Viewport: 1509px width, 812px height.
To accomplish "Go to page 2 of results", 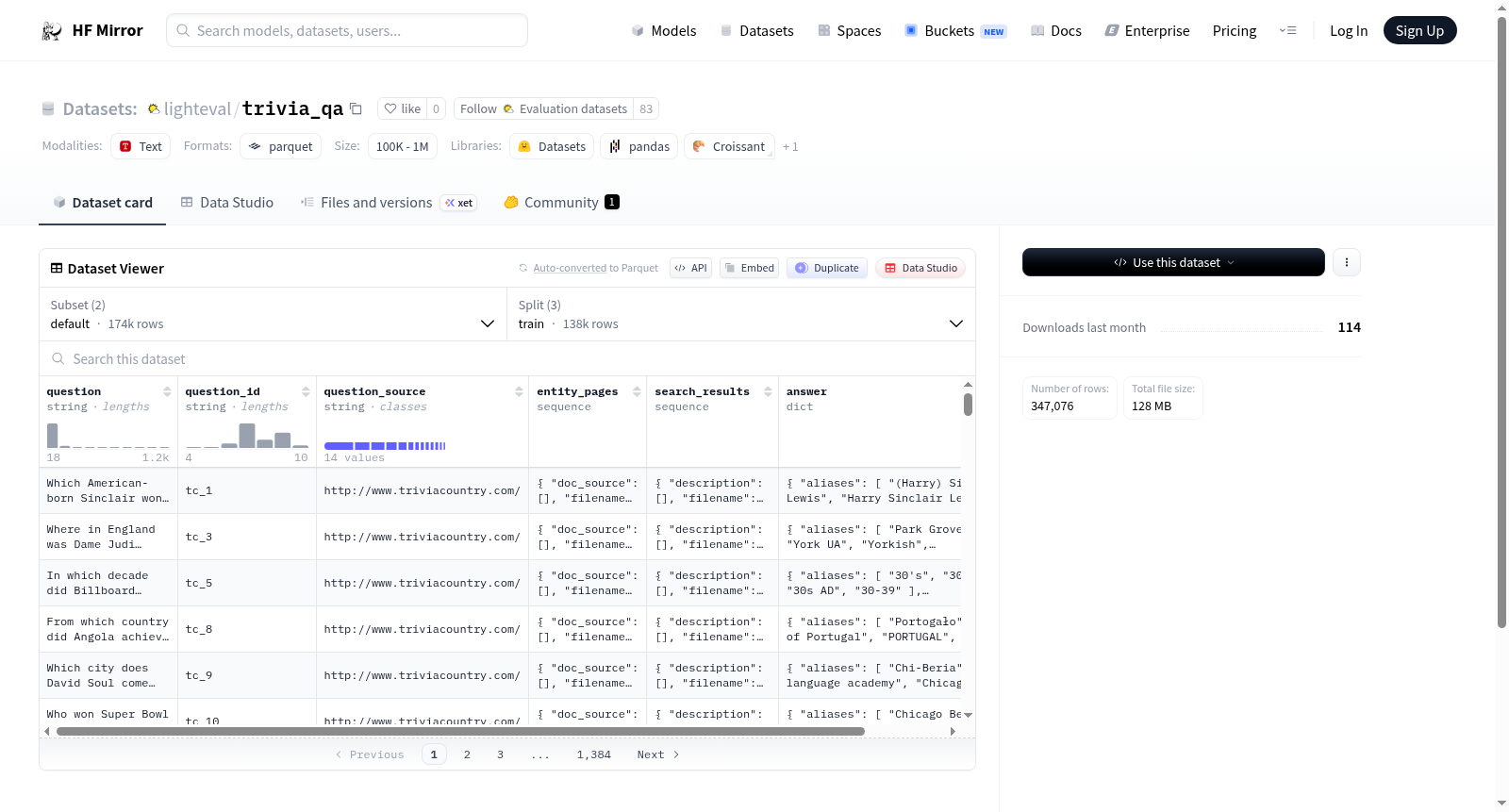I will tap(467, 754).
